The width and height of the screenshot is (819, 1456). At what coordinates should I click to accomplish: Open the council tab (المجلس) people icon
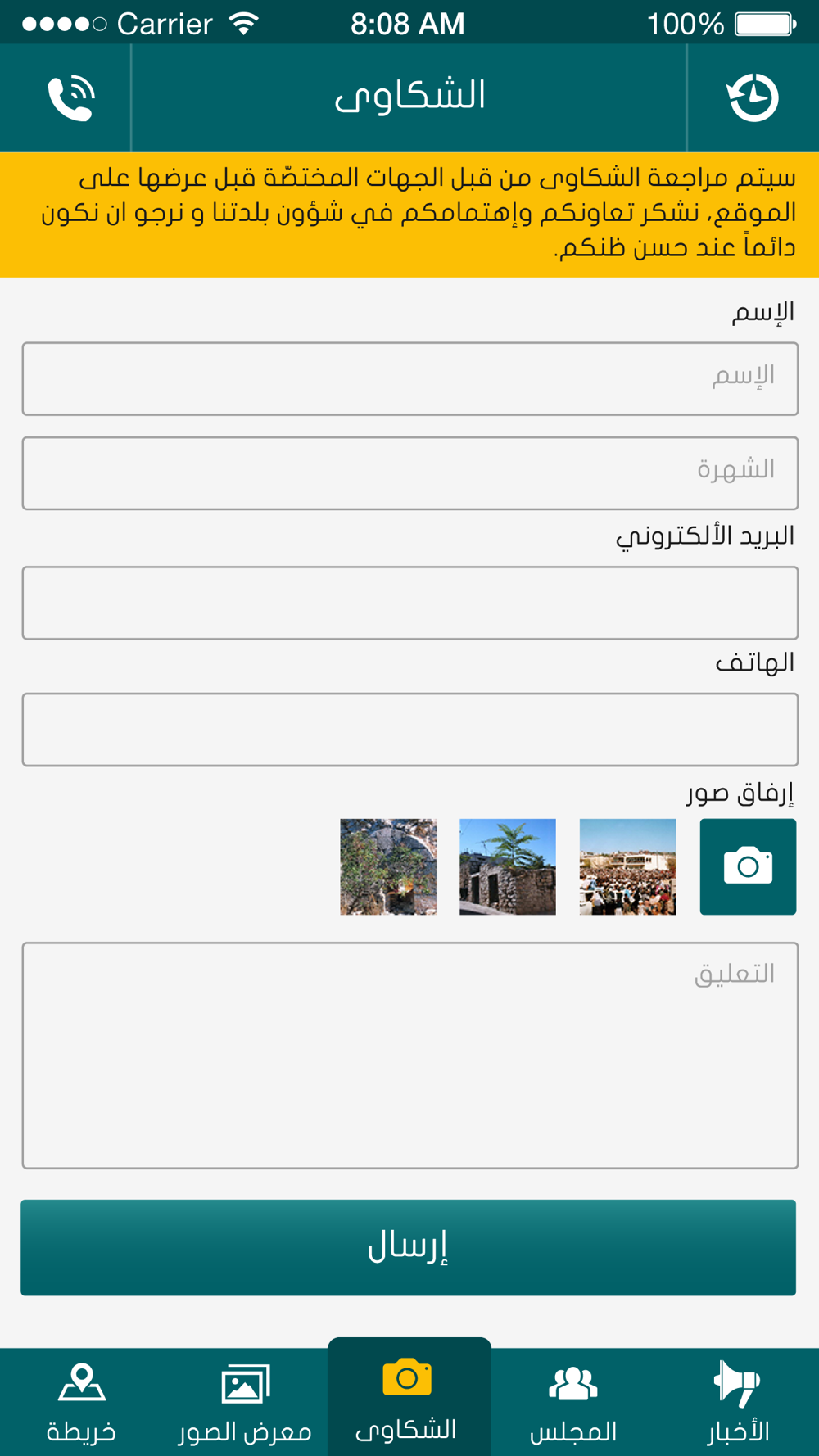click(x=573, y=1383)
